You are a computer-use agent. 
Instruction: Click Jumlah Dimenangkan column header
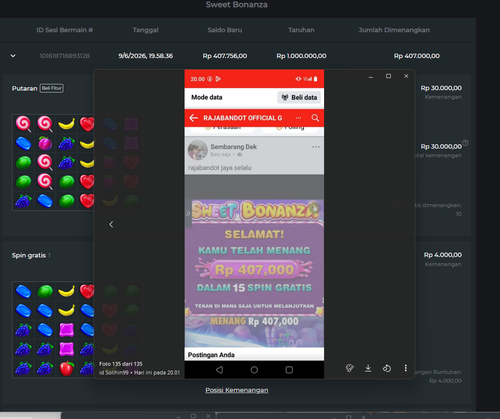[394, 30]
